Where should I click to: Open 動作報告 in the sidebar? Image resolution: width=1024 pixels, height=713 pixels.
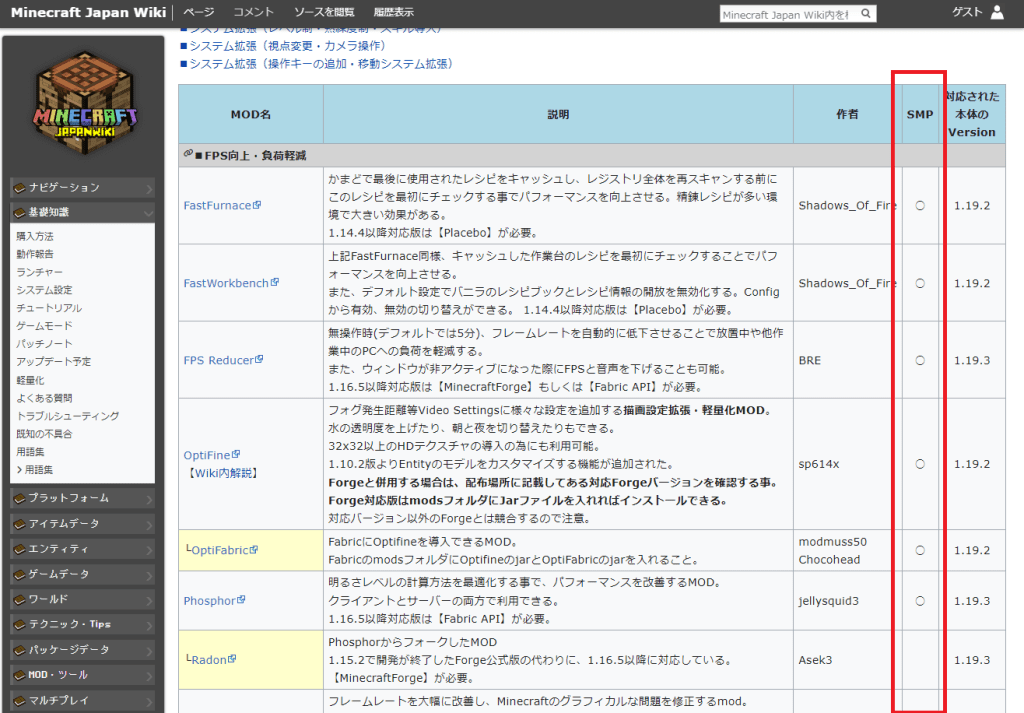pyautogui.click(x=35, y=254)
